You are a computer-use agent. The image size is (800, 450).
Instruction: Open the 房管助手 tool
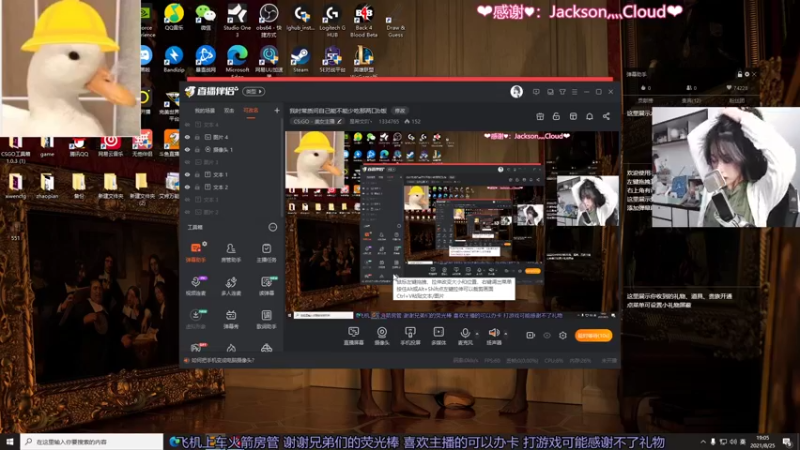coord(231,253)
